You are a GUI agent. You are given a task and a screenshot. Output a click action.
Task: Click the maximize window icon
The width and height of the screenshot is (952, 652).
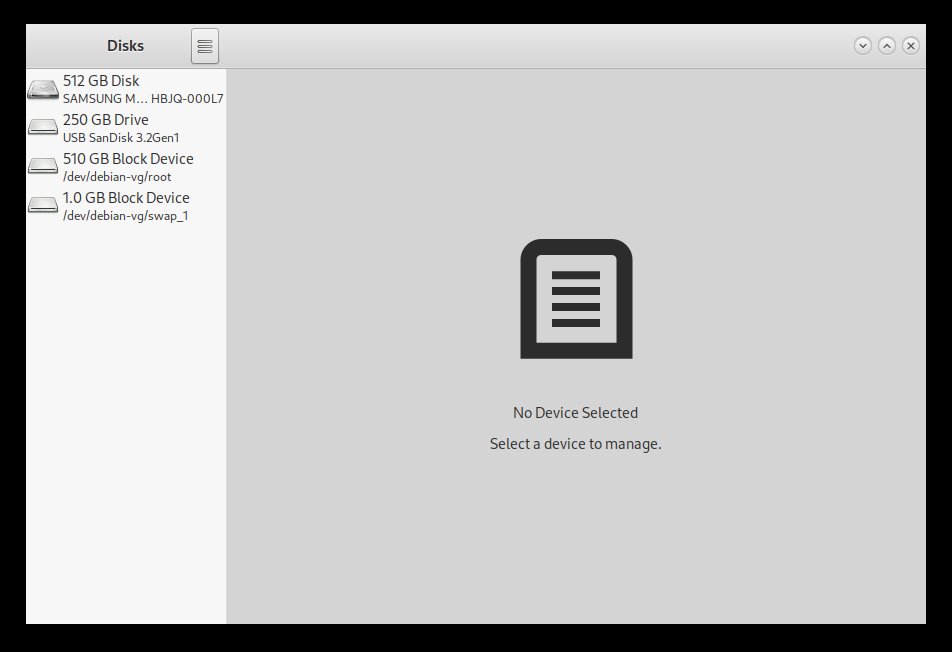pyautogui.click(x=886, y=45)
